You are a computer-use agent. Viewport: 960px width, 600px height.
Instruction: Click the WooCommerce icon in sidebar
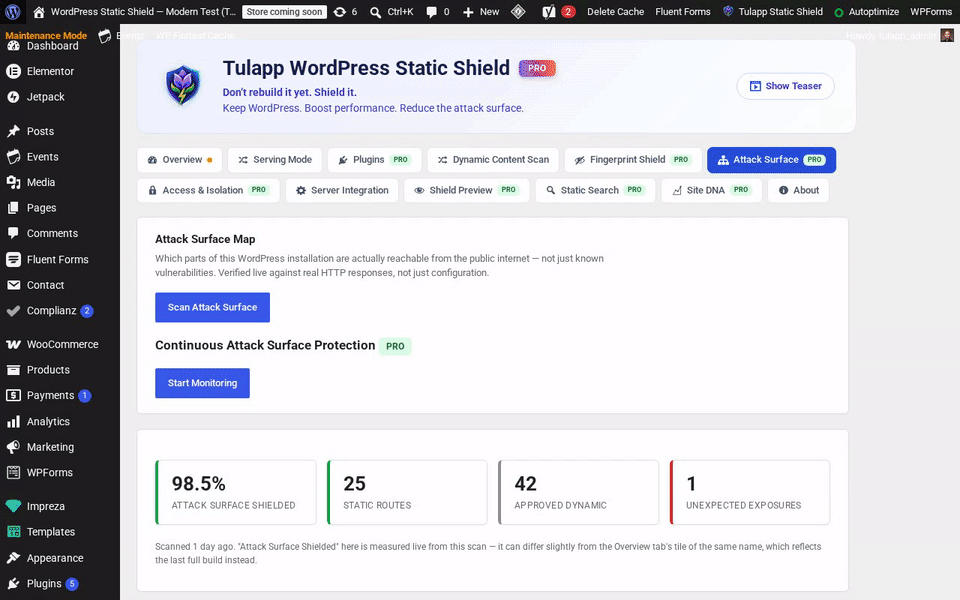pos(13,344)
